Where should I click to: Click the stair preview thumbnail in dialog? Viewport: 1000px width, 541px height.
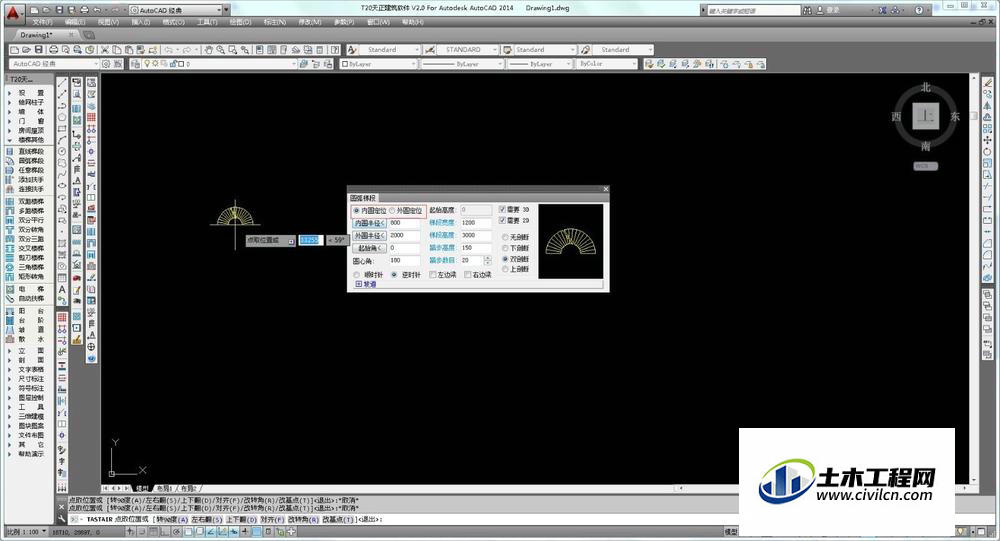click(x=571, y=241)
